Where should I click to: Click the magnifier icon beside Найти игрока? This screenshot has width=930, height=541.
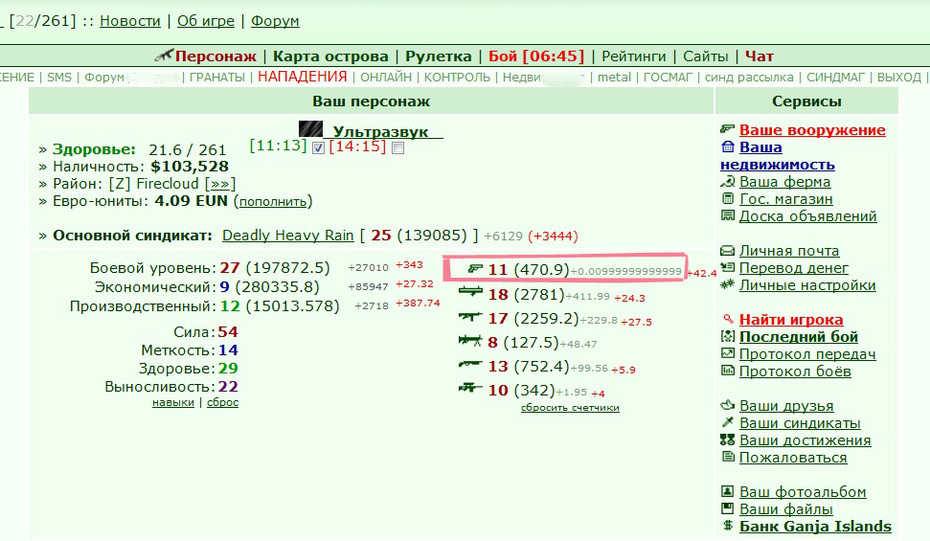point(728,319)
